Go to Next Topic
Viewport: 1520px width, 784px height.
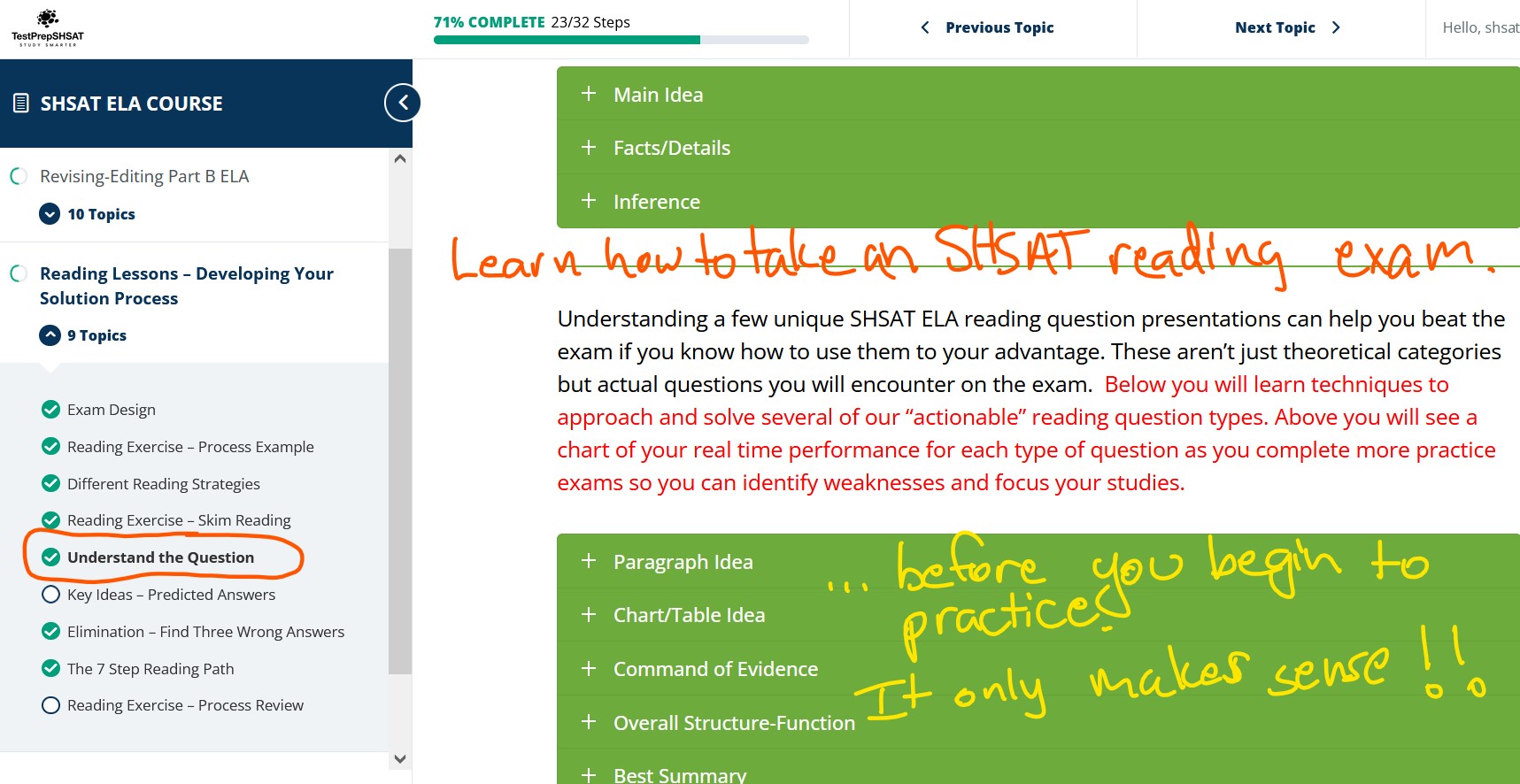click(x=1286, y=27)
